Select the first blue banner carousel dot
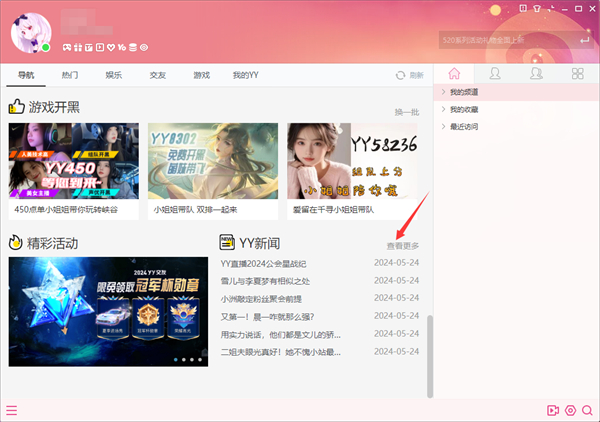 pyautogui.click(x=176, y=360)
